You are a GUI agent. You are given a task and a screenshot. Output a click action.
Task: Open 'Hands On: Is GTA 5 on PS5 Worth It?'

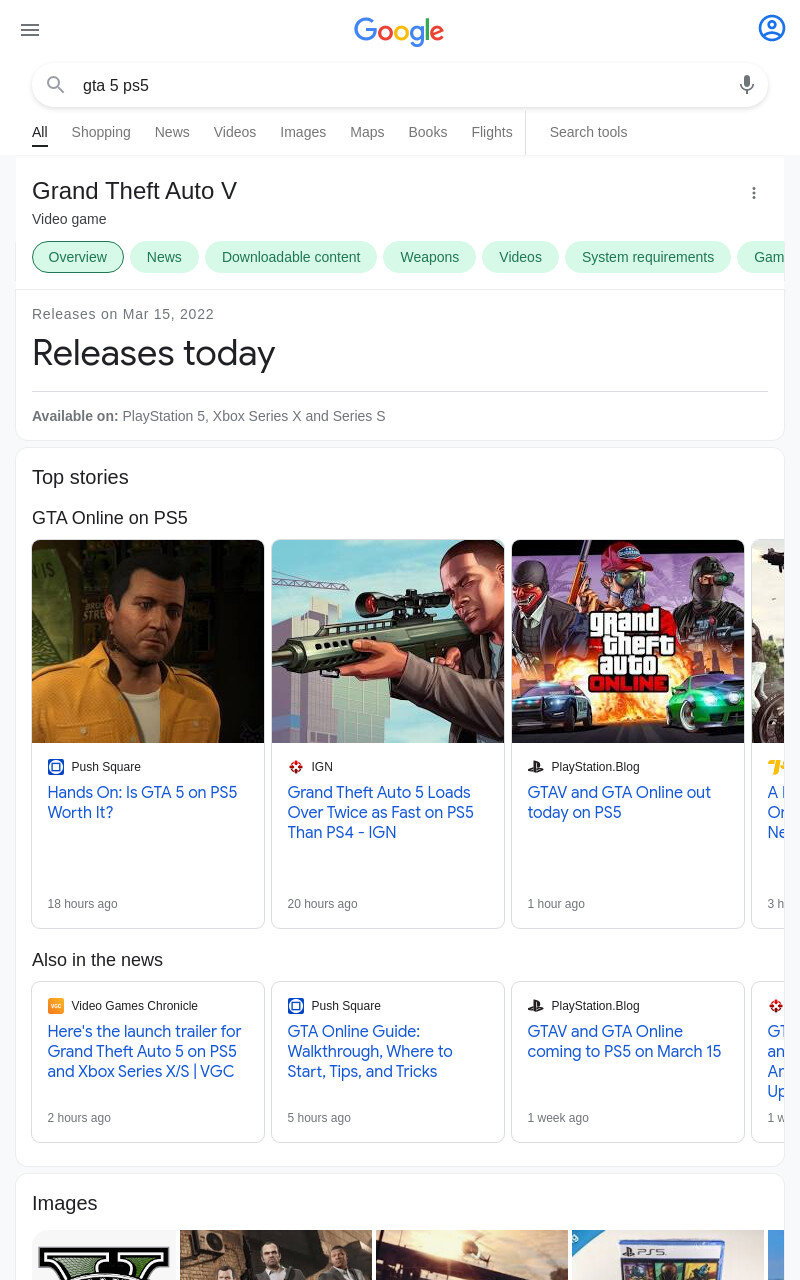click(x=142, y=802)
